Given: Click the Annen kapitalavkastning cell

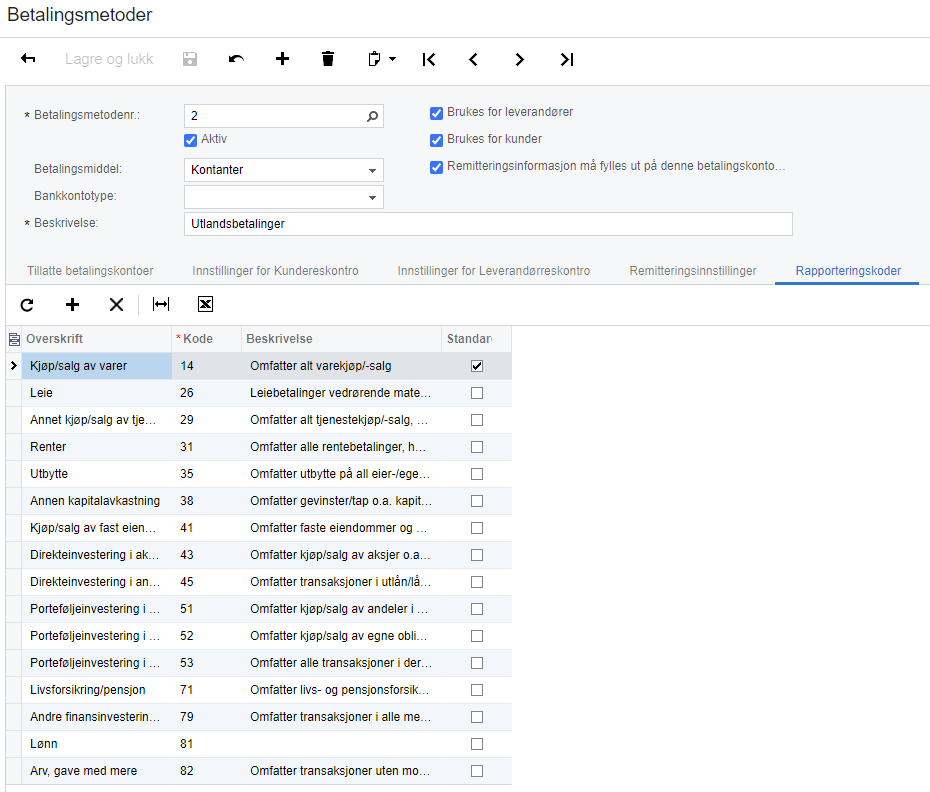Looking at the screenshot, I should (x=97, y=501).
